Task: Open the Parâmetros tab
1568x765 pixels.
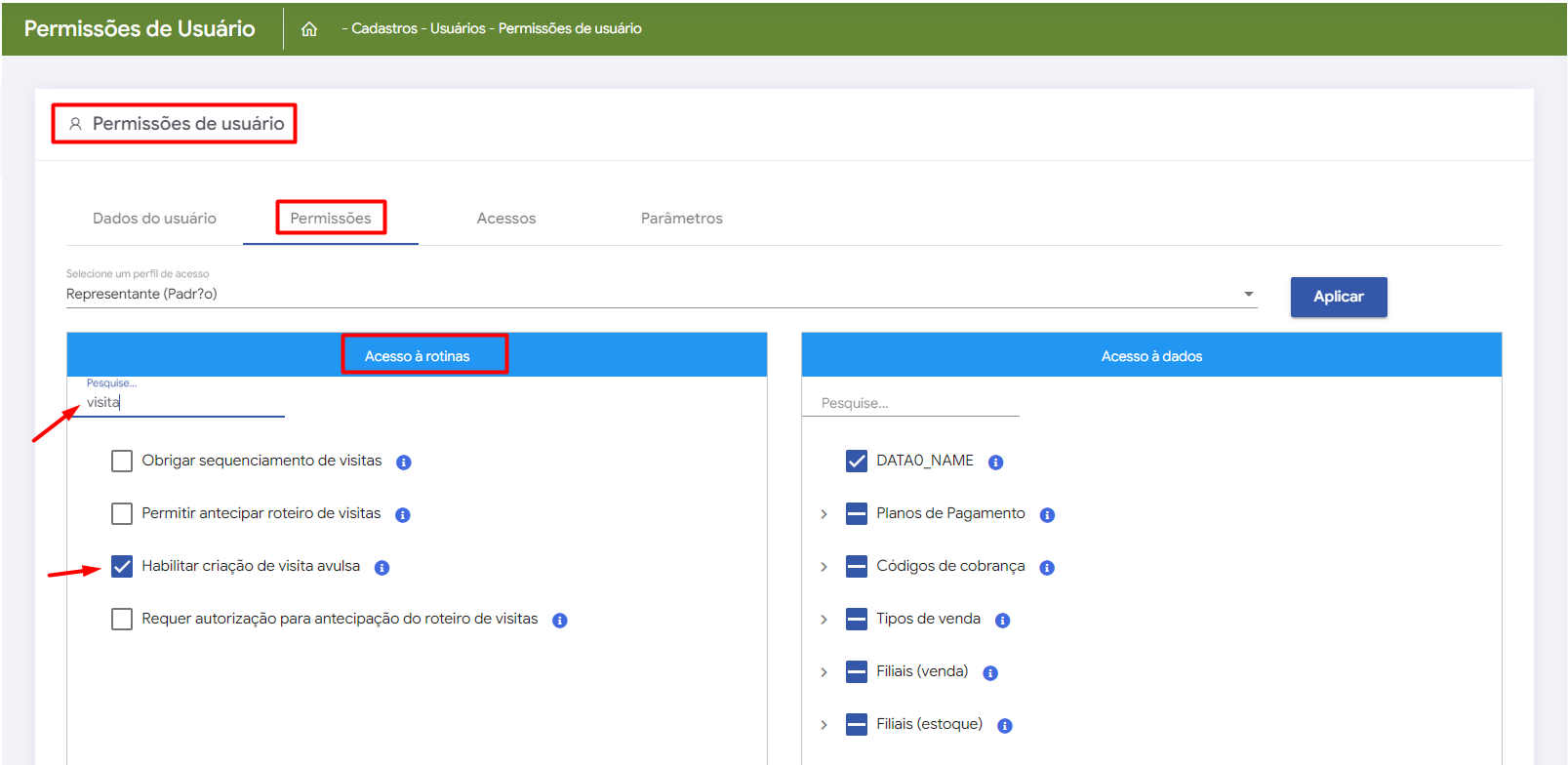Action: [681, 219]
